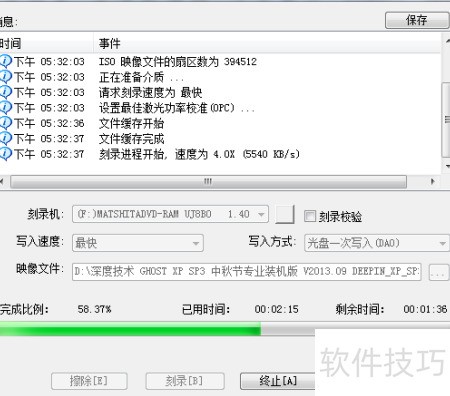Select info icon beside 文件缓存开始 entry
This screenshot has width=450, height=396.
coord(5,123)
